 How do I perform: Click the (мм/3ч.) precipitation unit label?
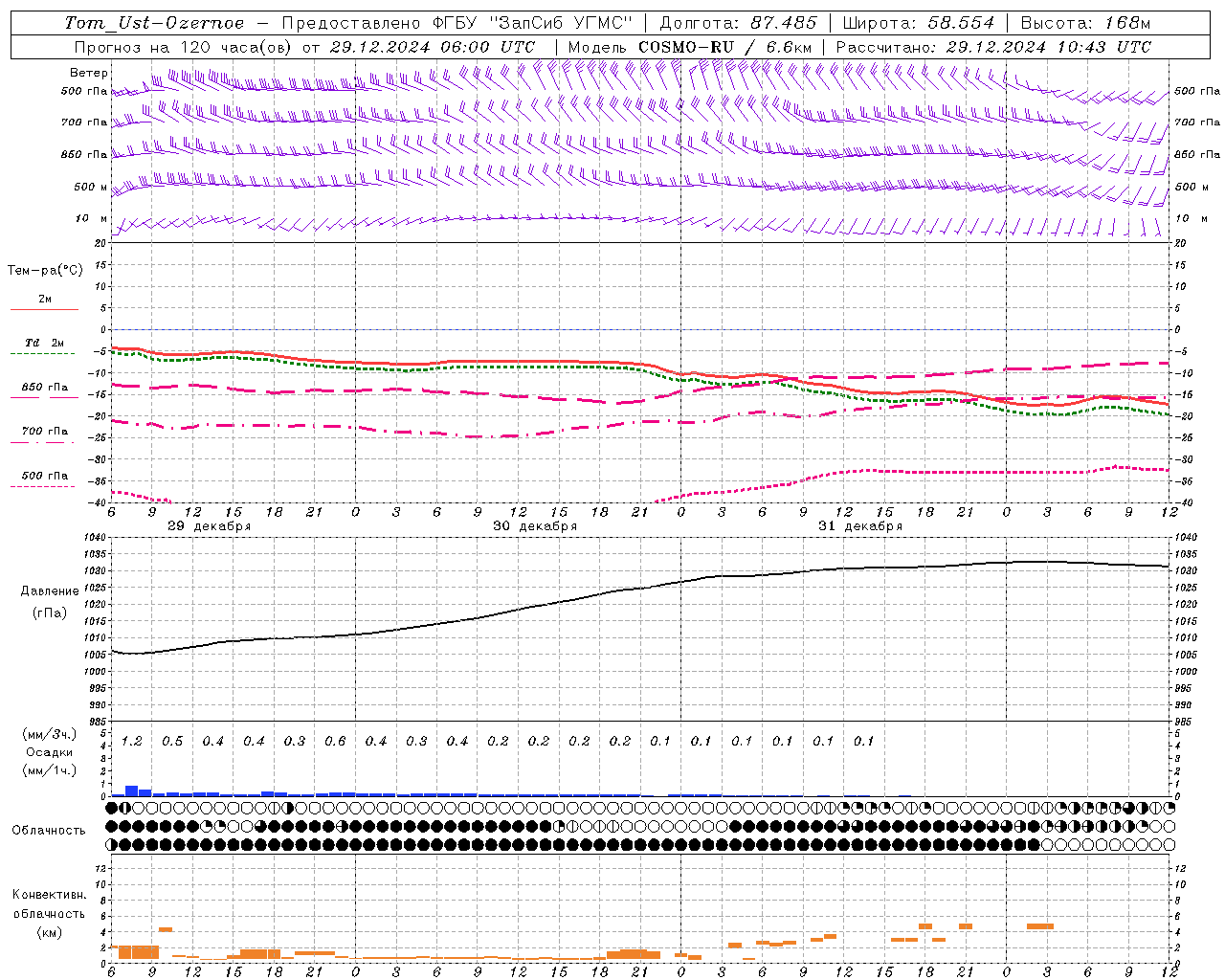pyautogui.click(x=49, y=735)
